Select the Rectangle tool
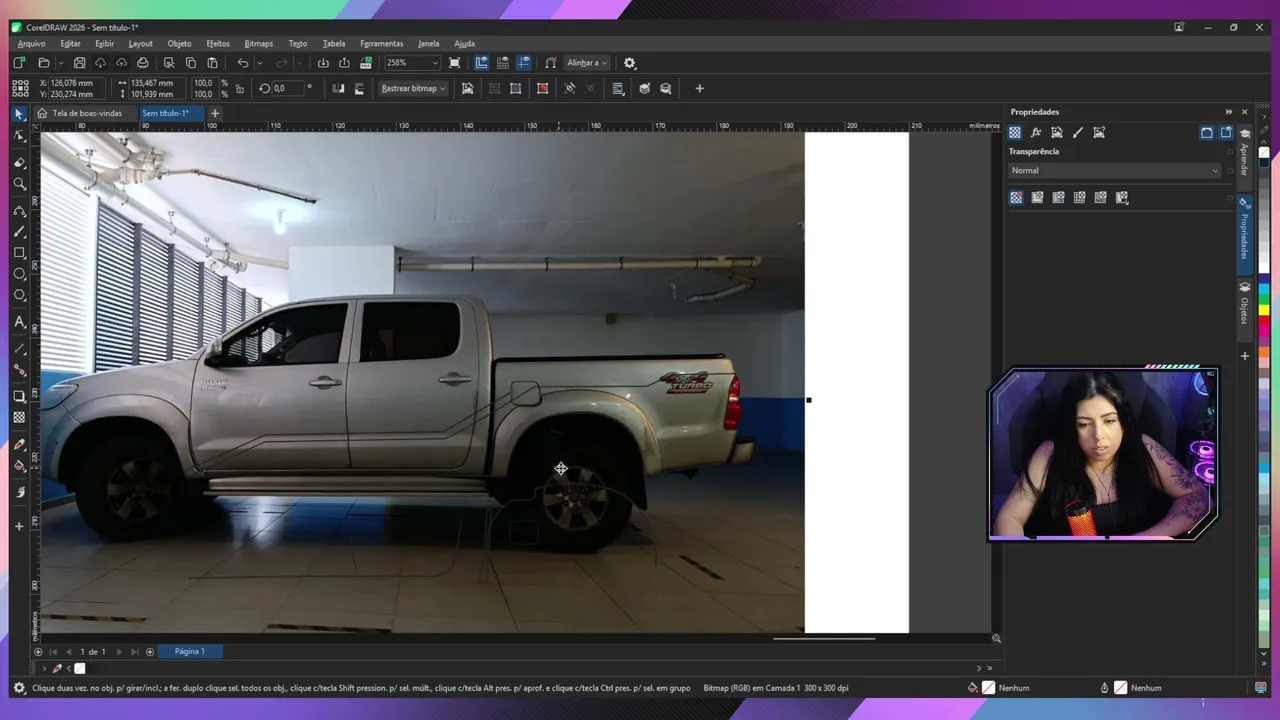This screenshot has height=720, width=1280. tap(19, 253)
